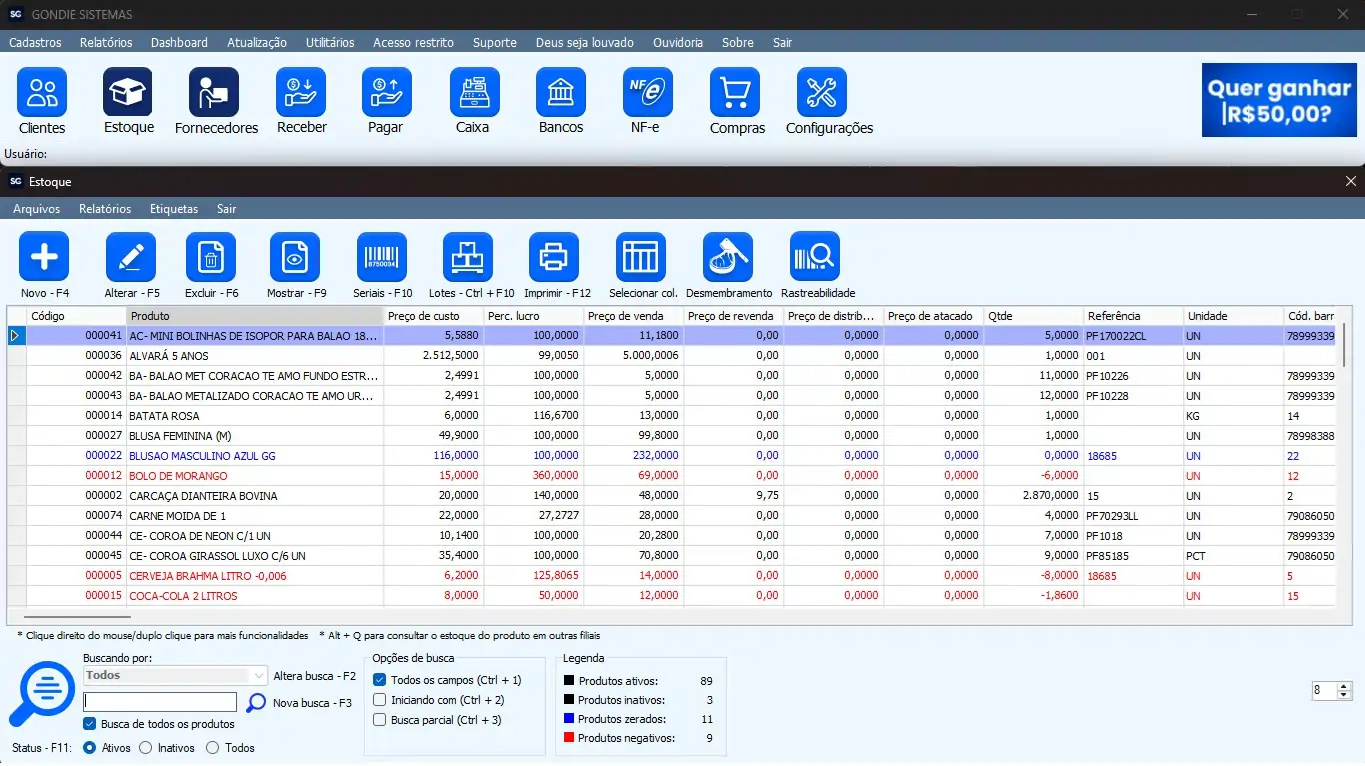Sort by Produto column header

pos(255,316)
